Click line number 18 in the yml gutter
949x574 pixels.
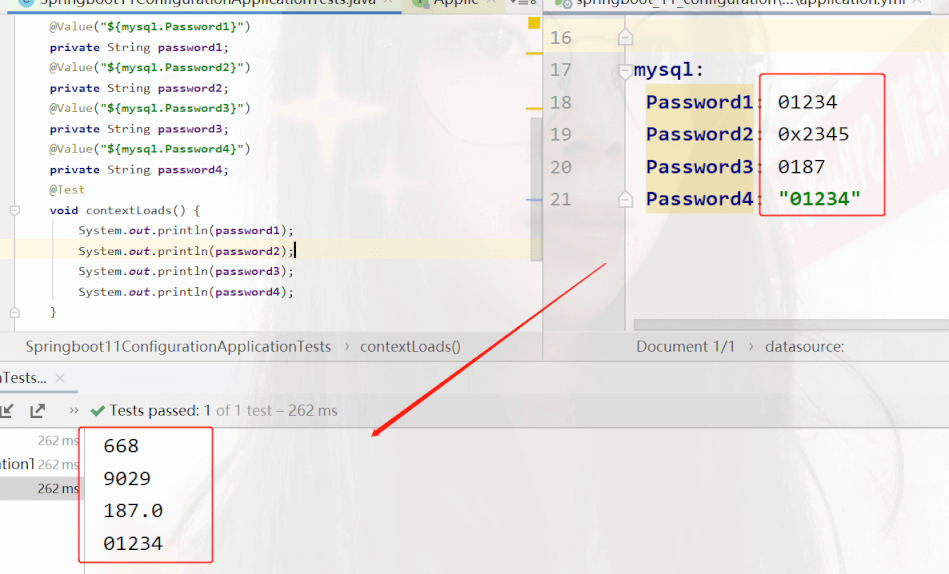point(560,102)
